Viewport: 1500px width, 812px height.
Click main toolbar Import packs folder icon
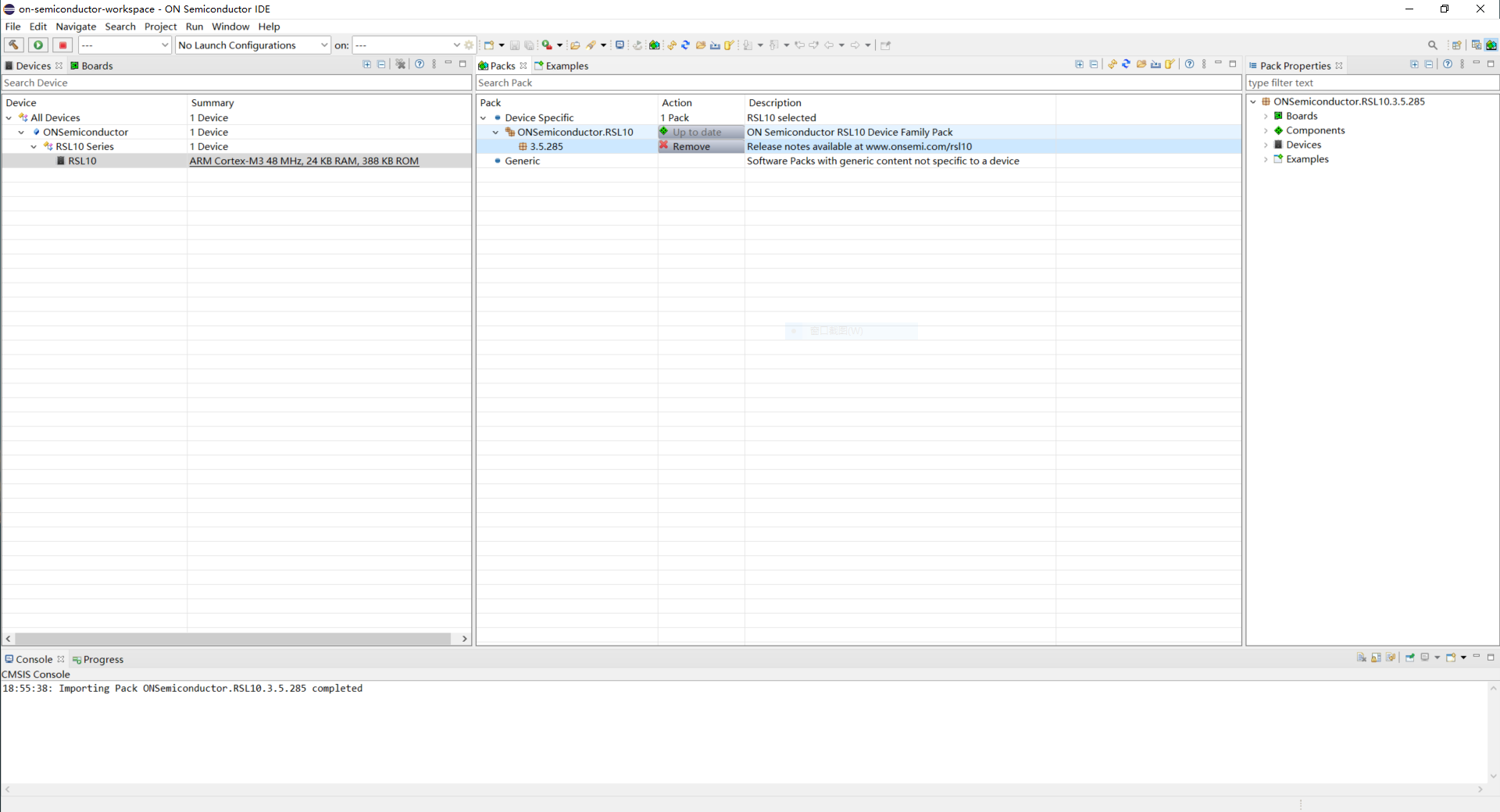701,45
